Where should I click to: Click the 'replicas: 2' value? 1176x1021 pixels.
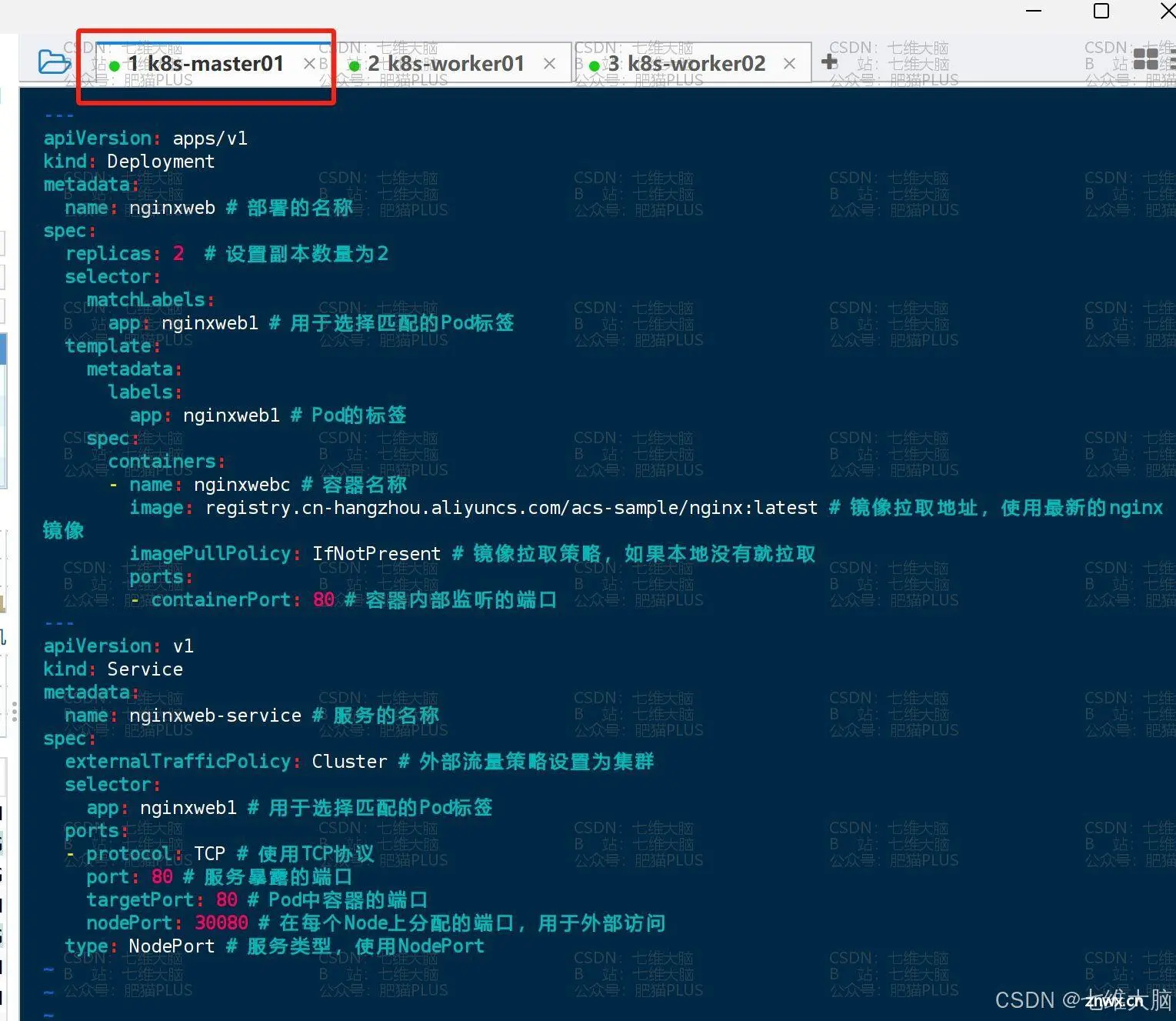click(x=178, y=254)
